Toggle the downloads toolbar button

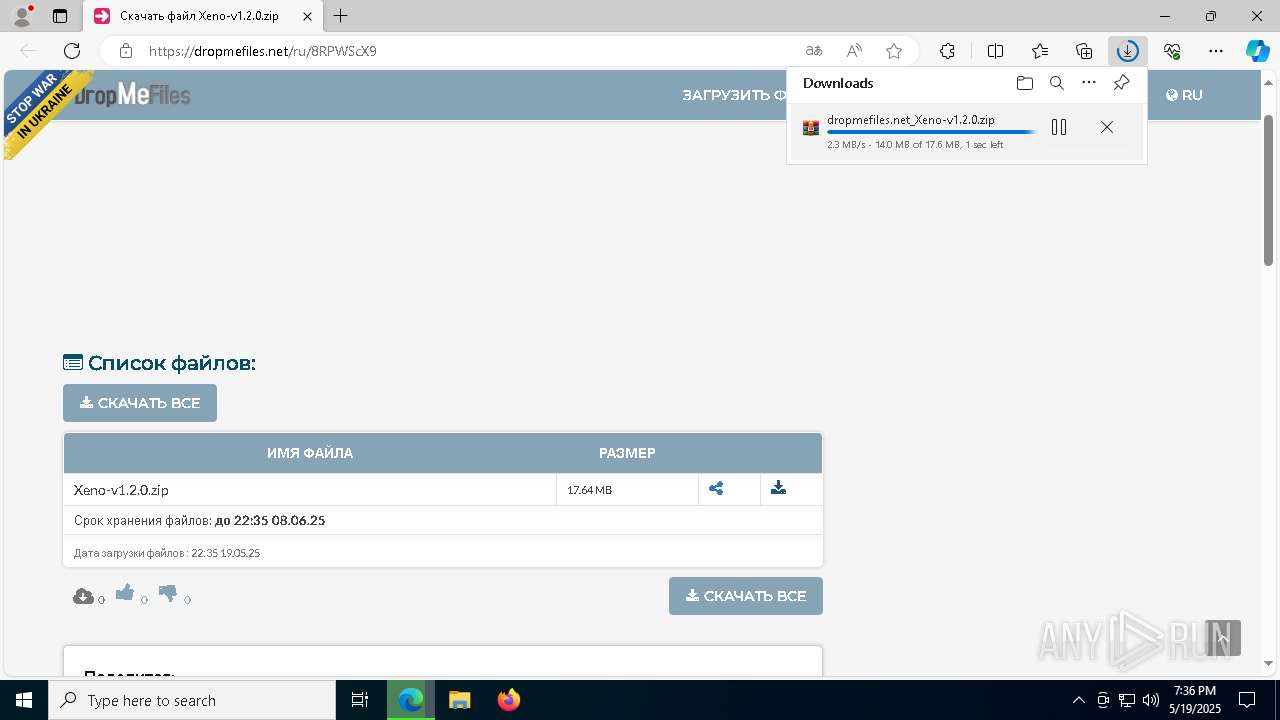click(x=1128, y=51)
